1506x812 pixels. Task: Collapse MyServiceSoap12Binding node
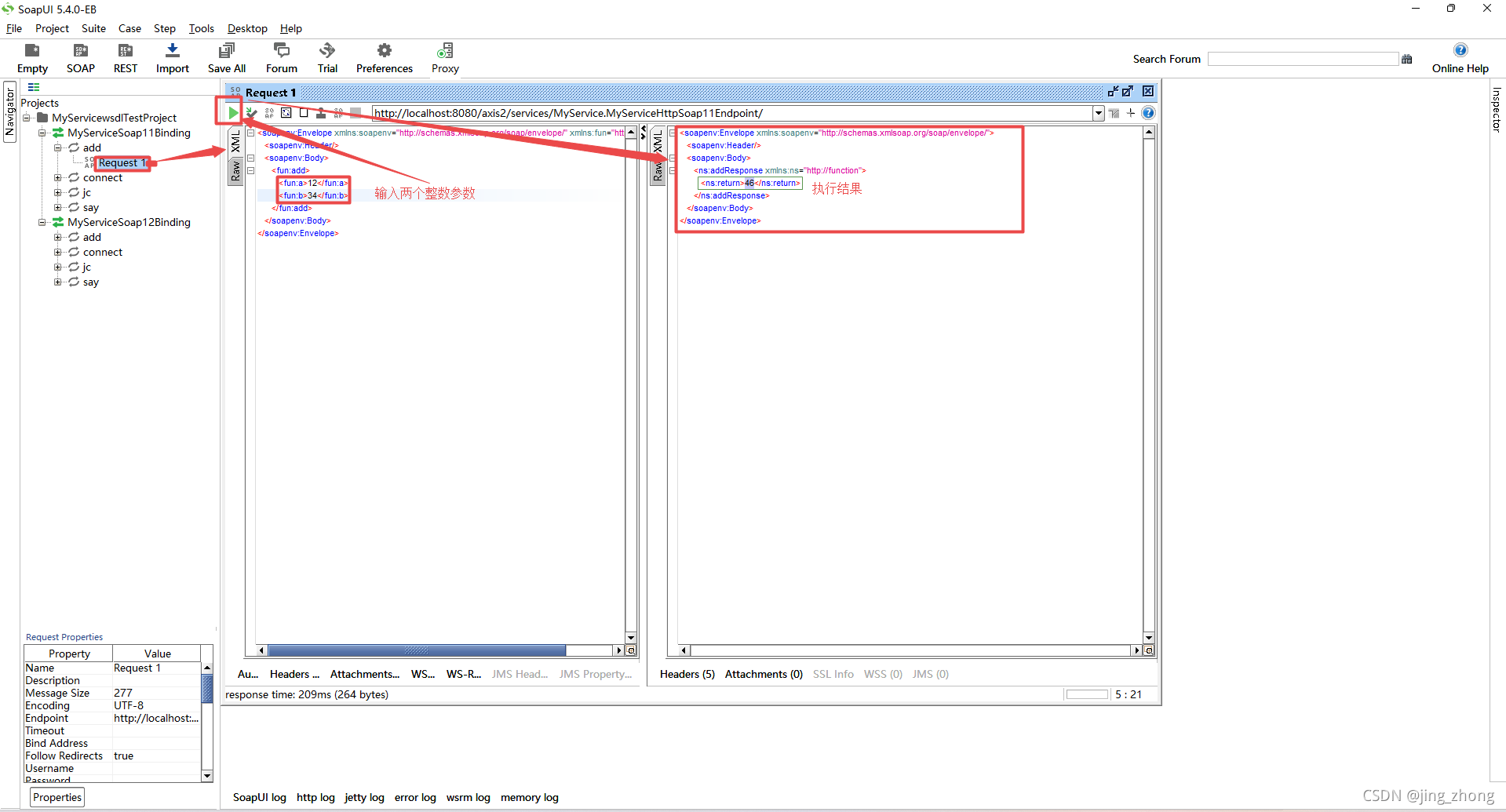click(42, 222)
